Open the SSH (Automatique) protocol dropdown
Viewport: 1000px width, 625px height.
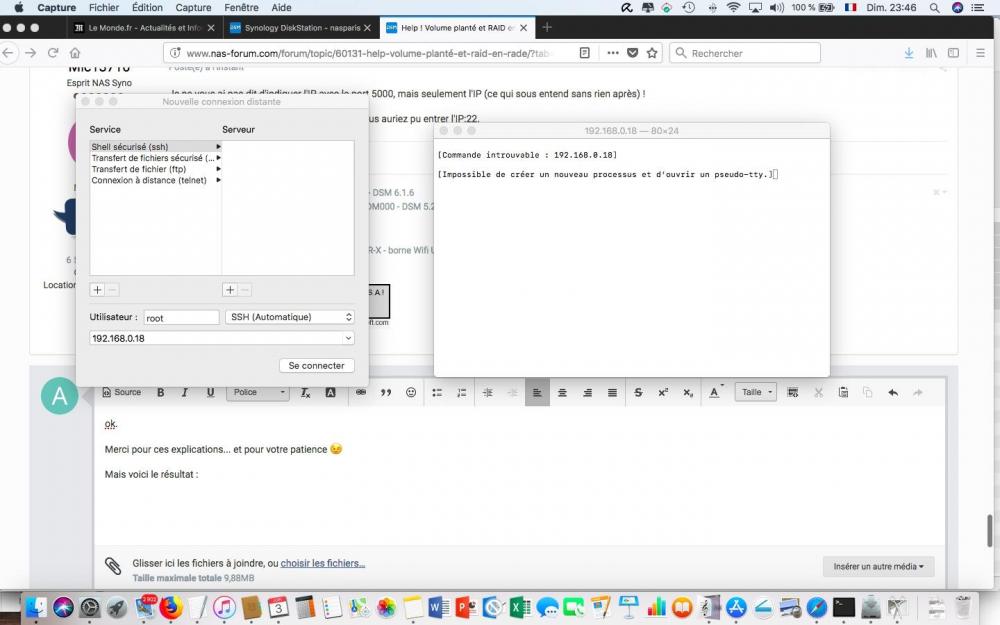290,317
